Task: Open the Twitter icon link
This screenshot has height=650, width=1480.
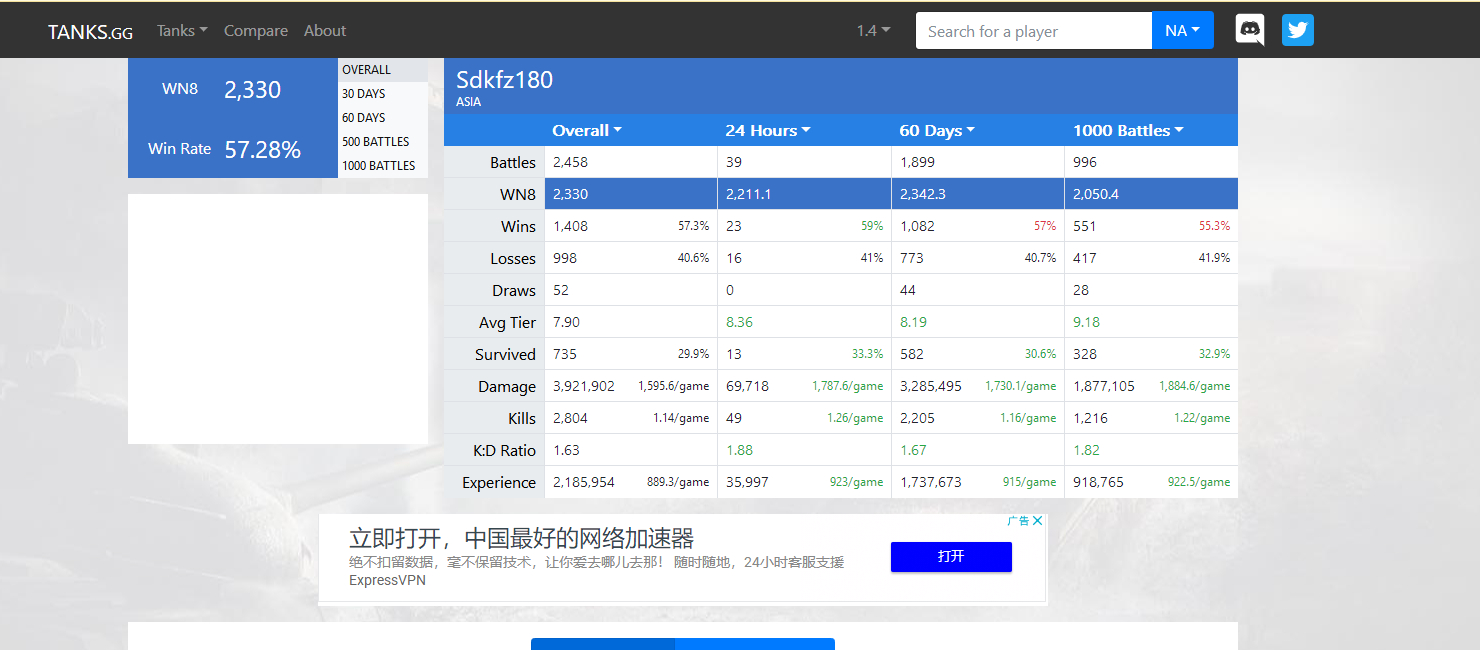Action: [1298, 30]
